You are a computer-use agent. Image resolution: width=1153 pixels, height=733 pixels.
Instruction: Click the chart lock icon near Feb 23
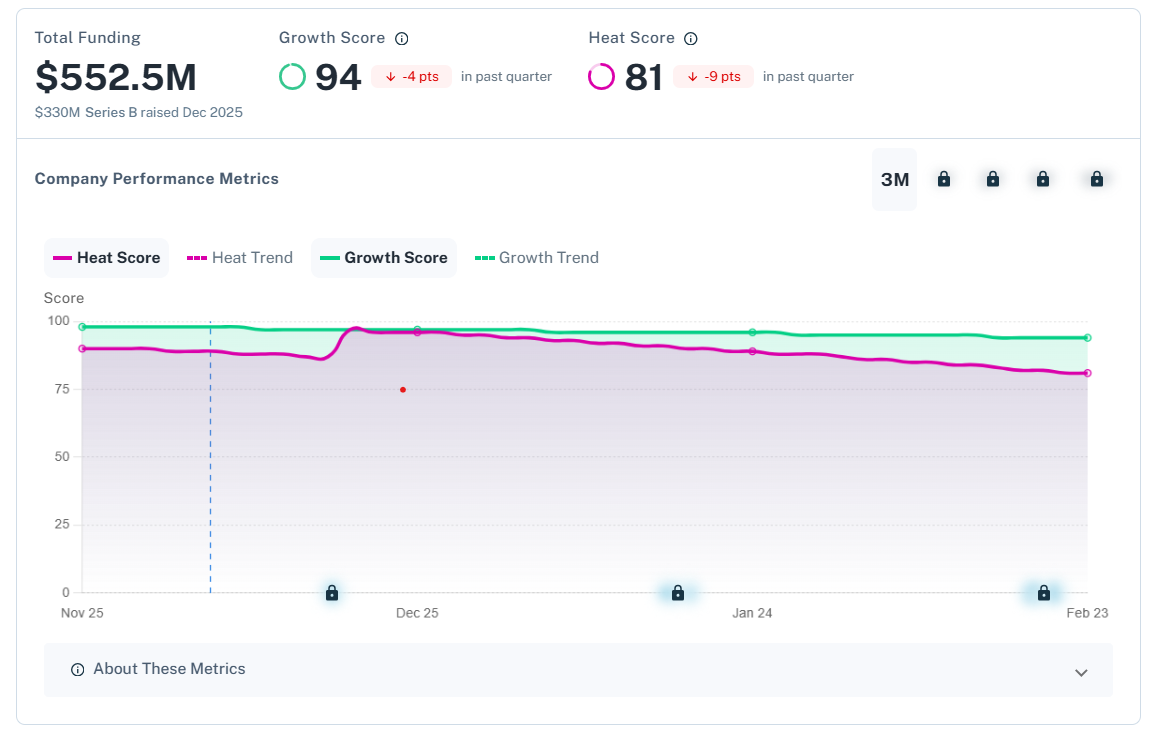point(1043,593)
